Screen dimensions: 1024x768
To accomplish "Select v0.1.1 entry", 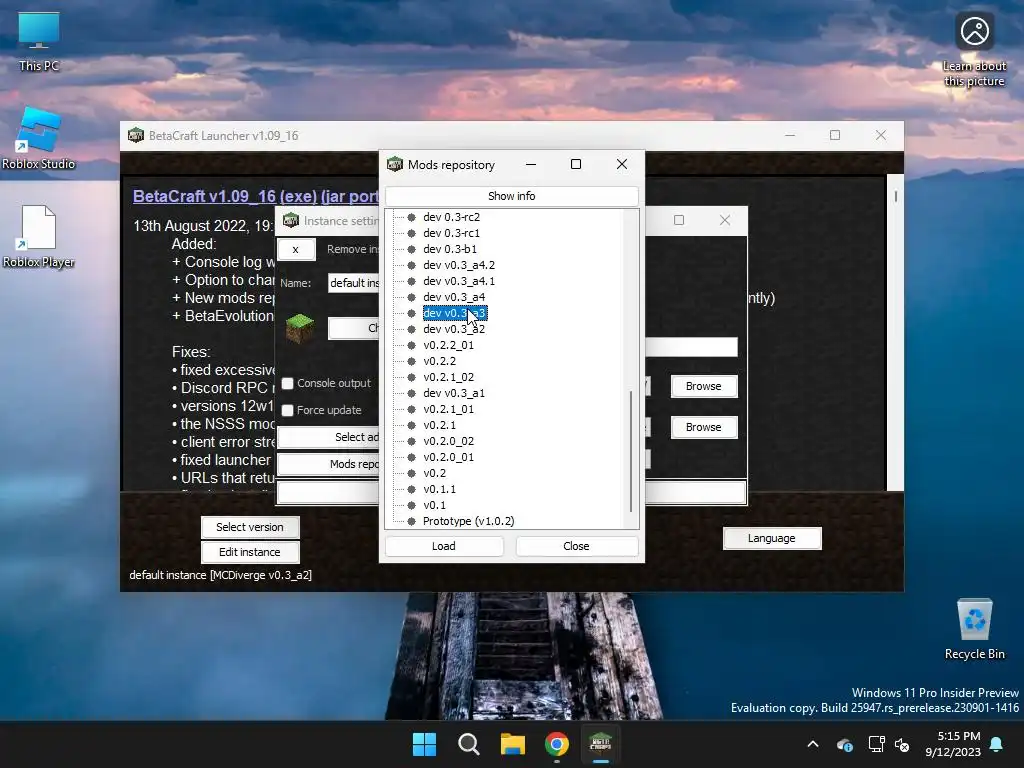I will pyautogui.click(x=440, y=489).
